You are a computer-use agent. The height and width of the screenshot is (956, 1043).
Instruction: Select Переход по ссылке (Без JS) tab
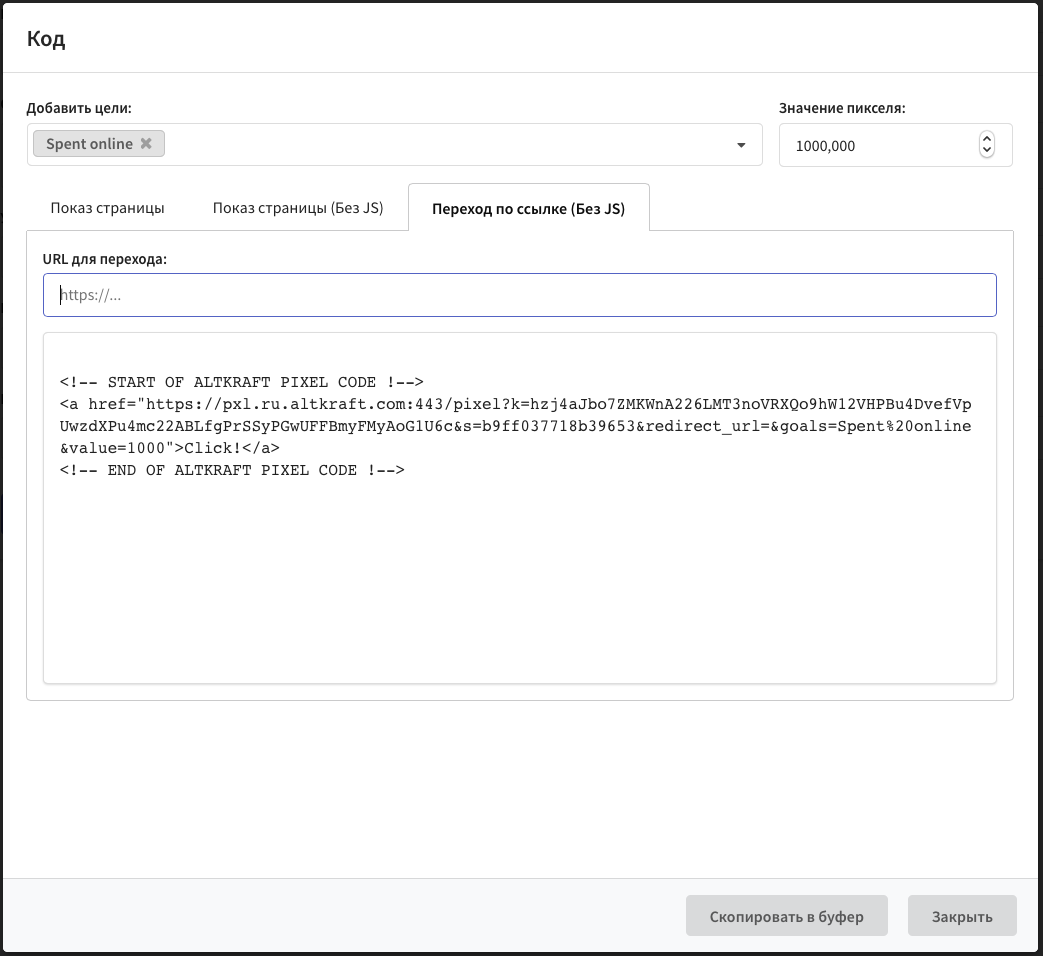tap(529, 208)
